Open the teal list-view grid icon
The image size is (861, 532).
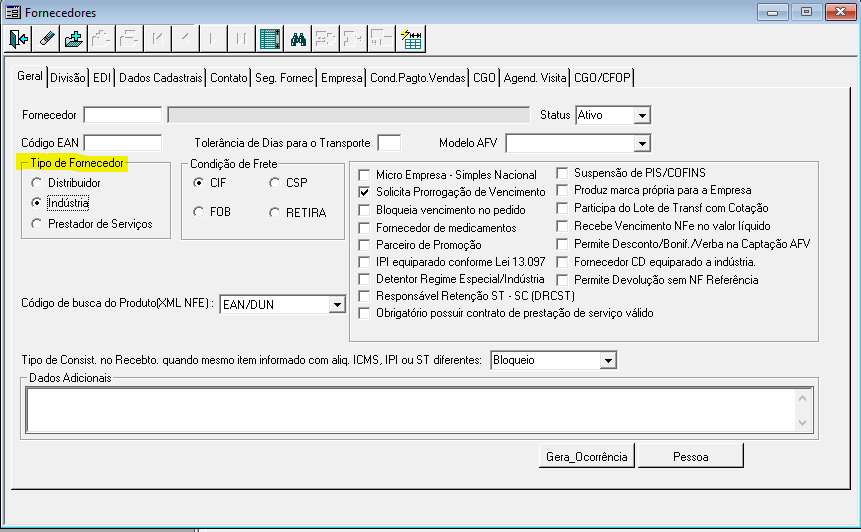(x=270, y=39)
